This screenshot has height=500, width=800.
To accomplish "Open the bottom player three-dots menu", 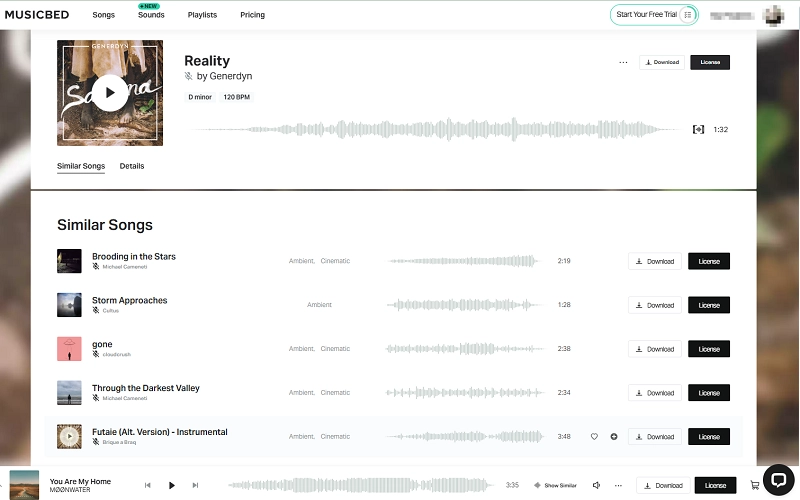I will click(618, 485).
